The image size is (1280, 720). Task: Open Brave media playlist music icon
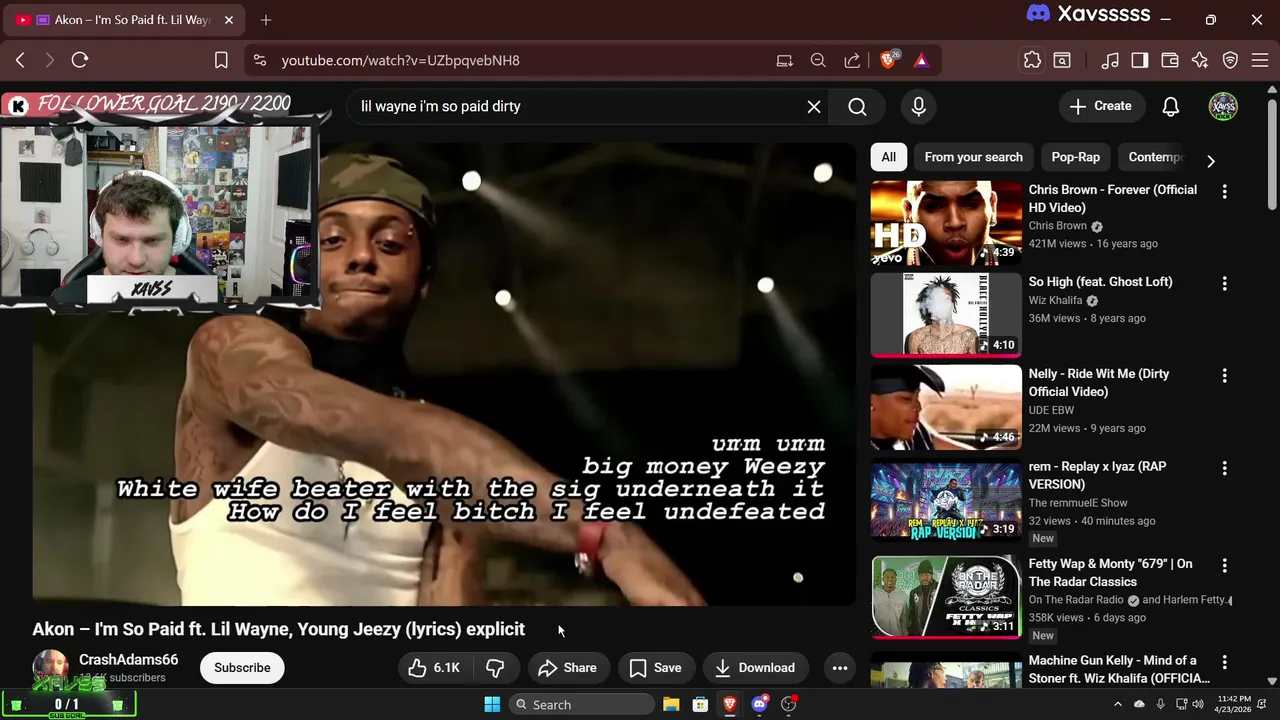point(1110,60)
